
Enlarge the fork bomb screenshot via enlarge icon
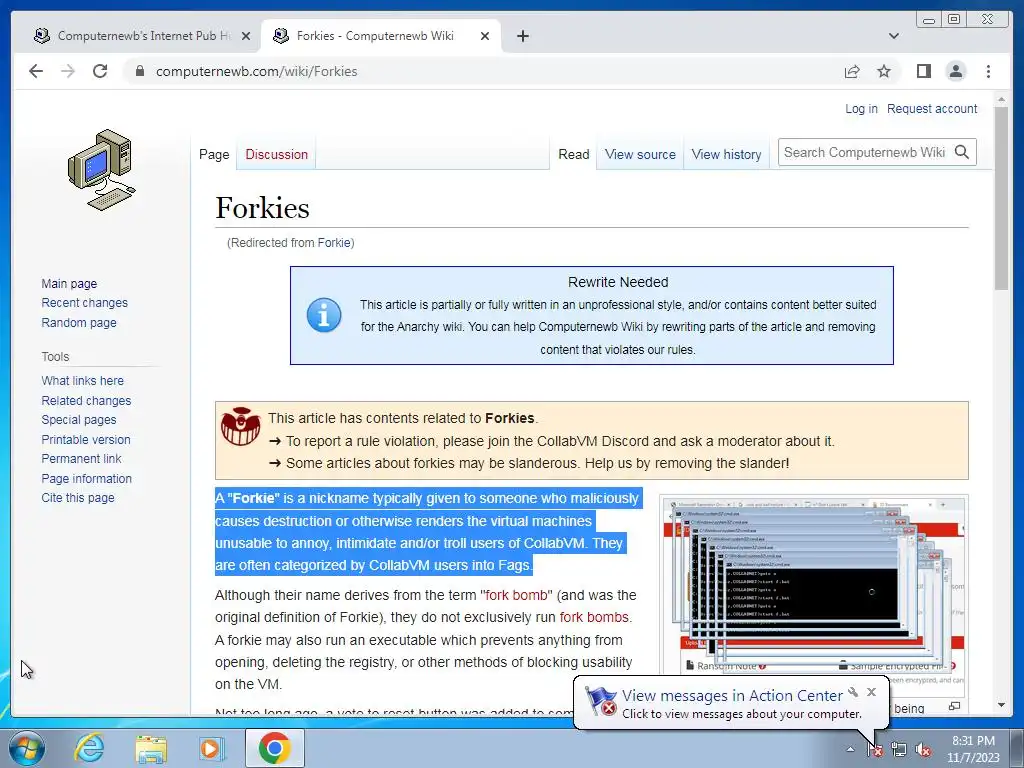[955, 706]
